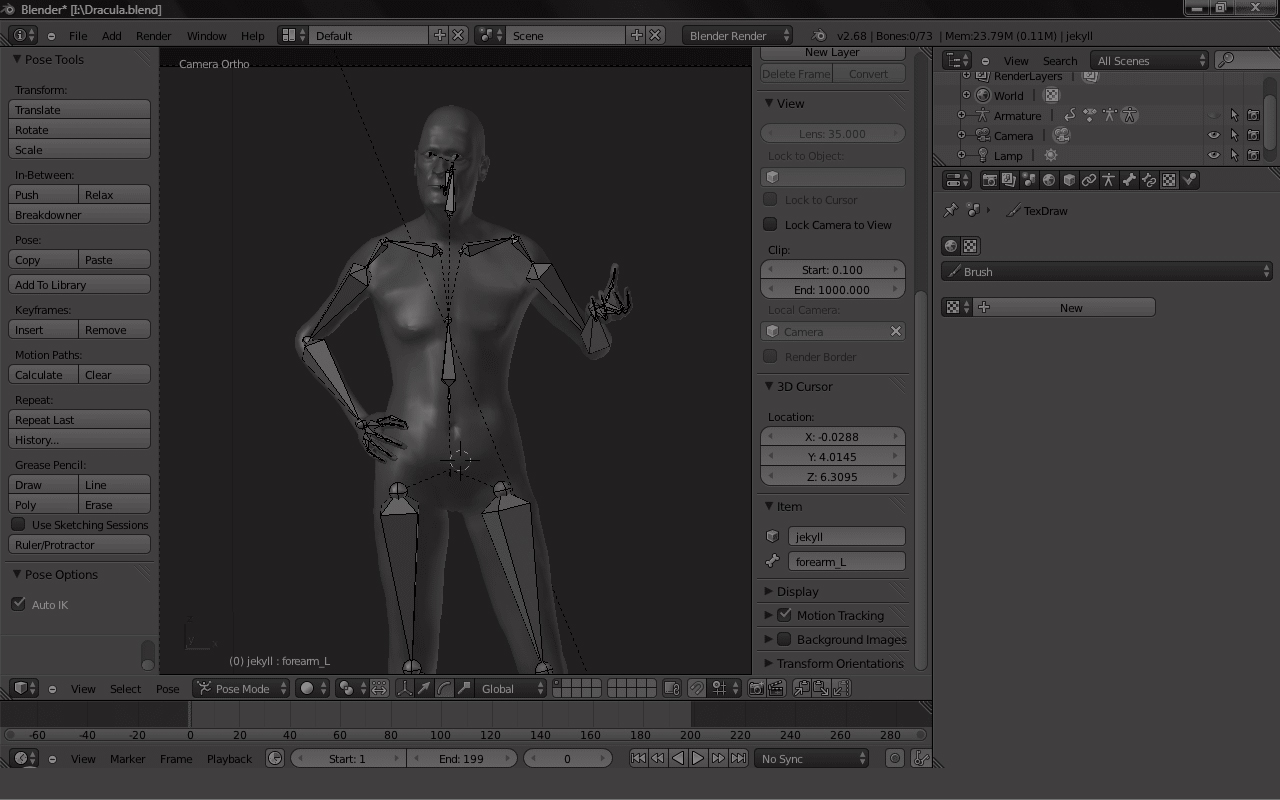The image size is (1280, 800).
Task: Click the play animation button
Action: click(x=698, y=759)
